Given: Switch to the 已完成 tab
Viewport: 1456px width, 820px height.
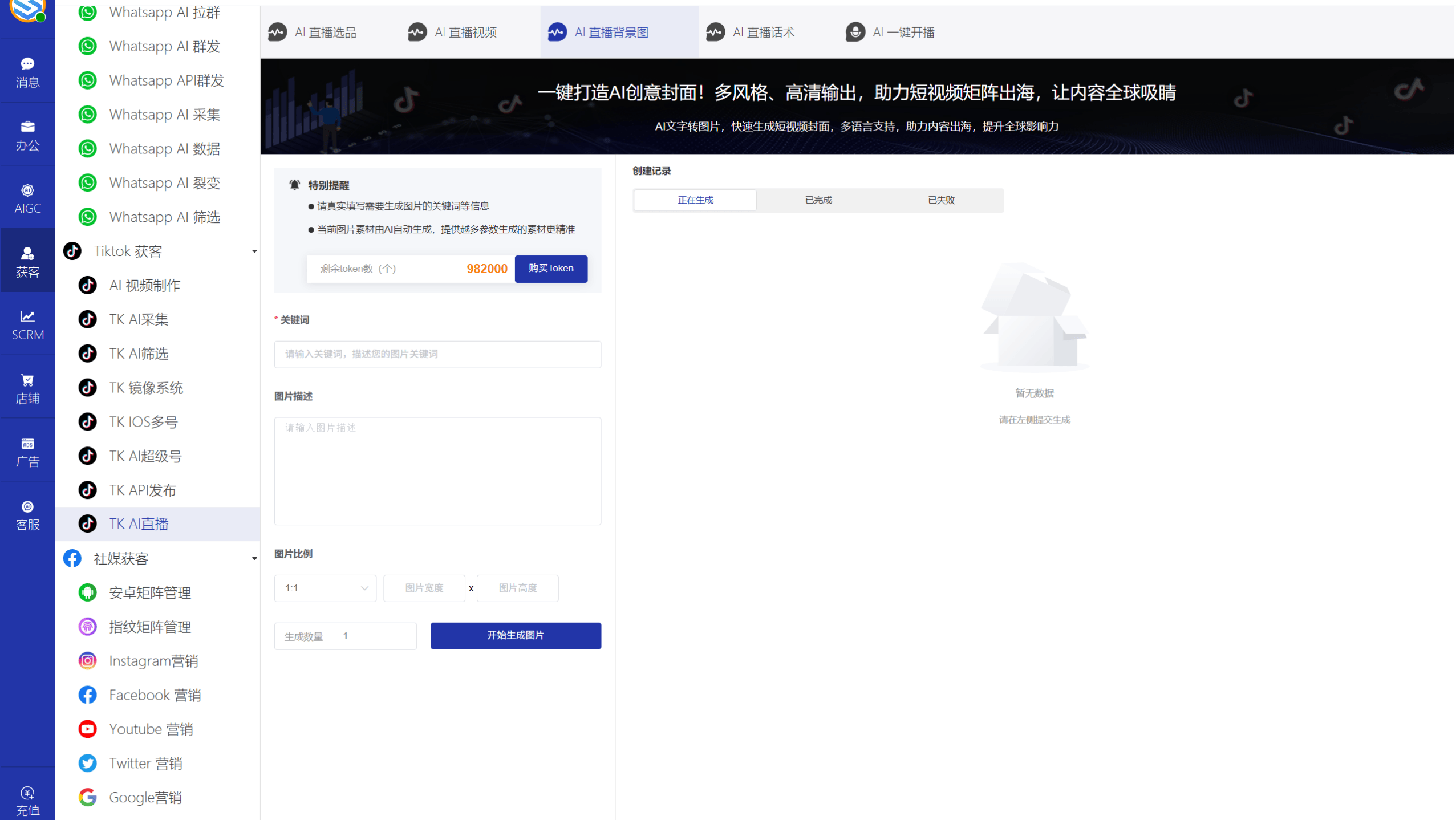Looking at the screenshot, I should pos(818,200).
